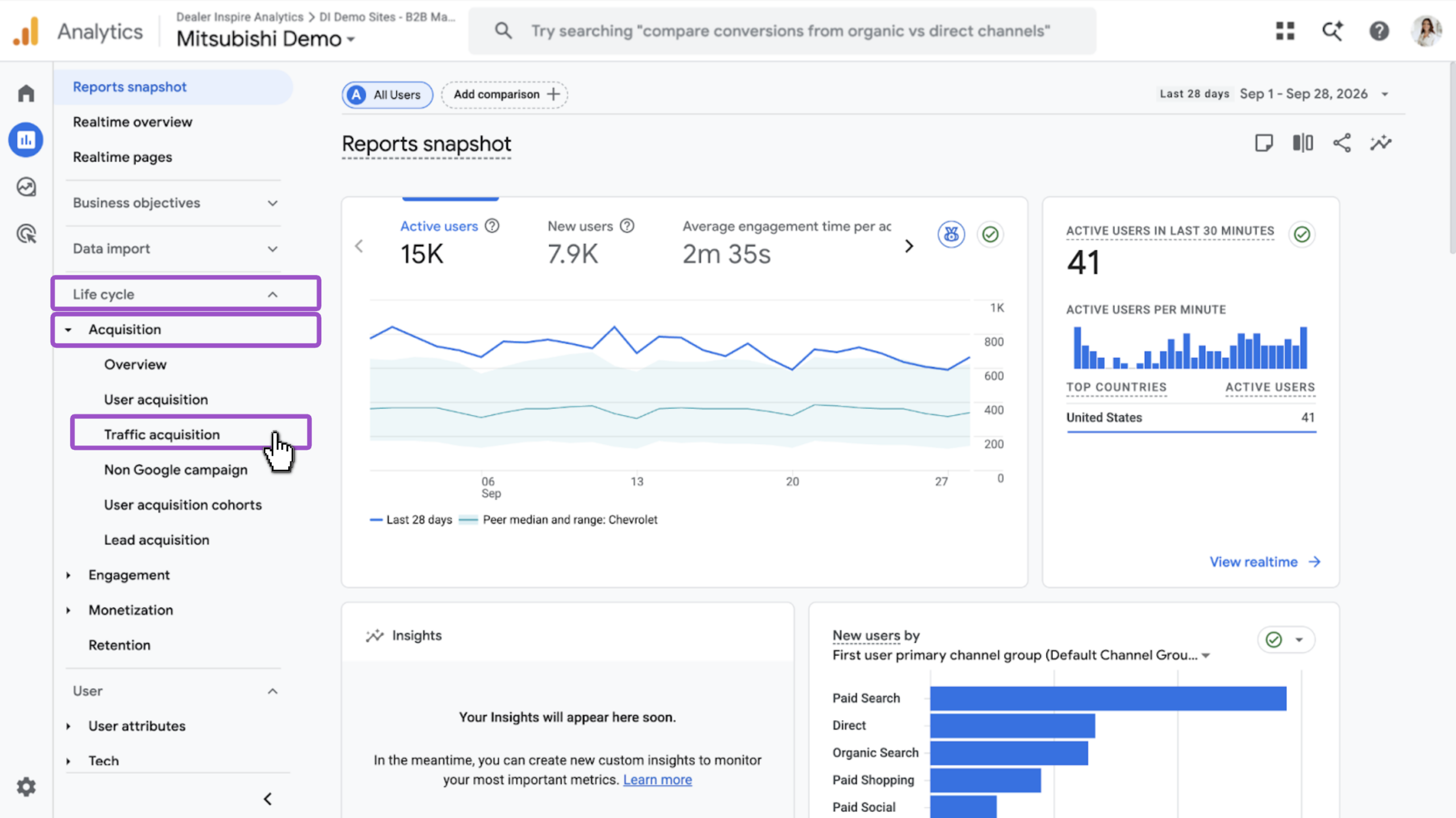Go to Realtime overview
1456x818 pixels.
click(x=133, y=122)
